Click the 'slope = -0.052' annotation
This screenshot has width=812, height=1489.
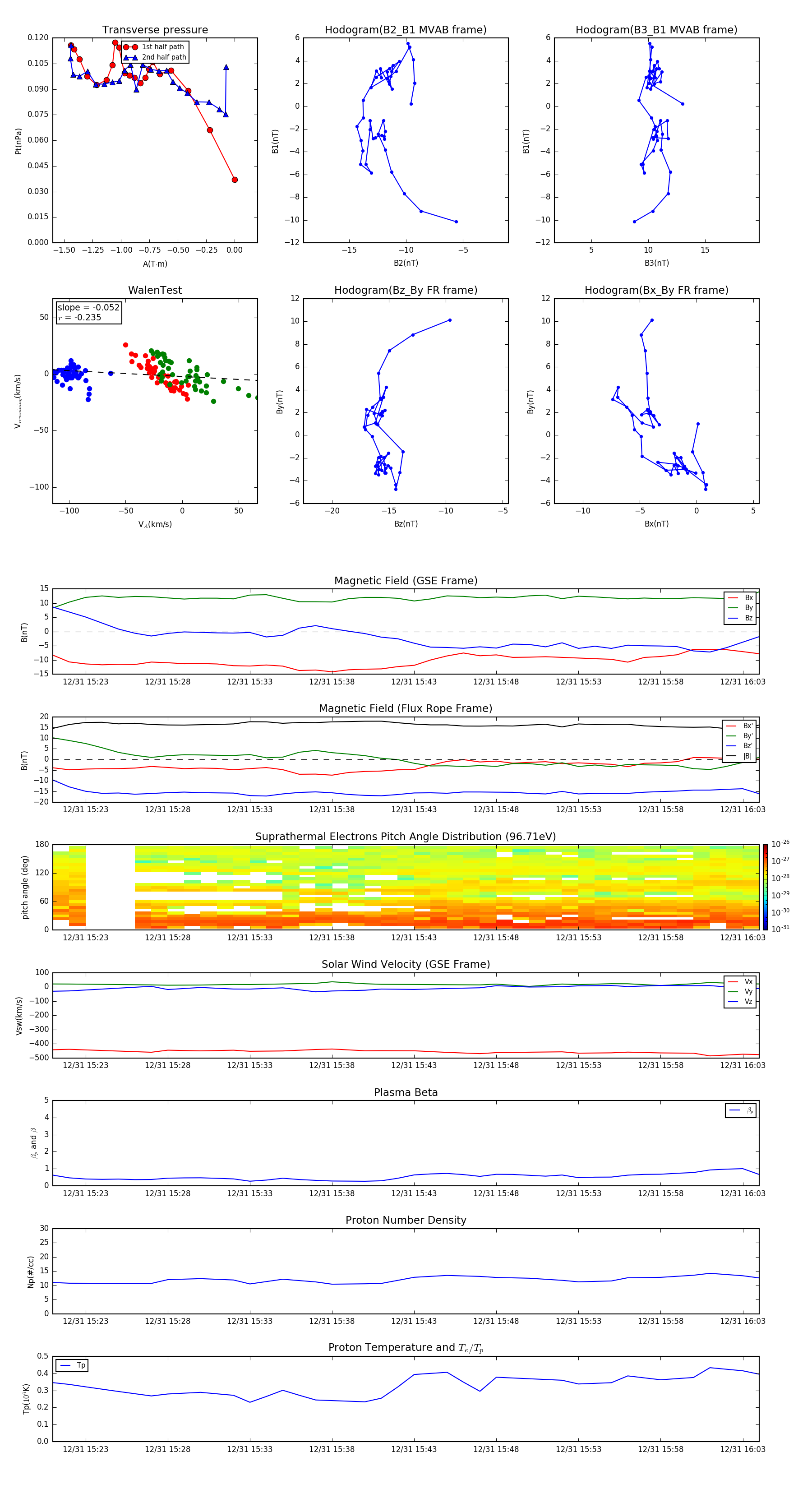pos(88,308)
